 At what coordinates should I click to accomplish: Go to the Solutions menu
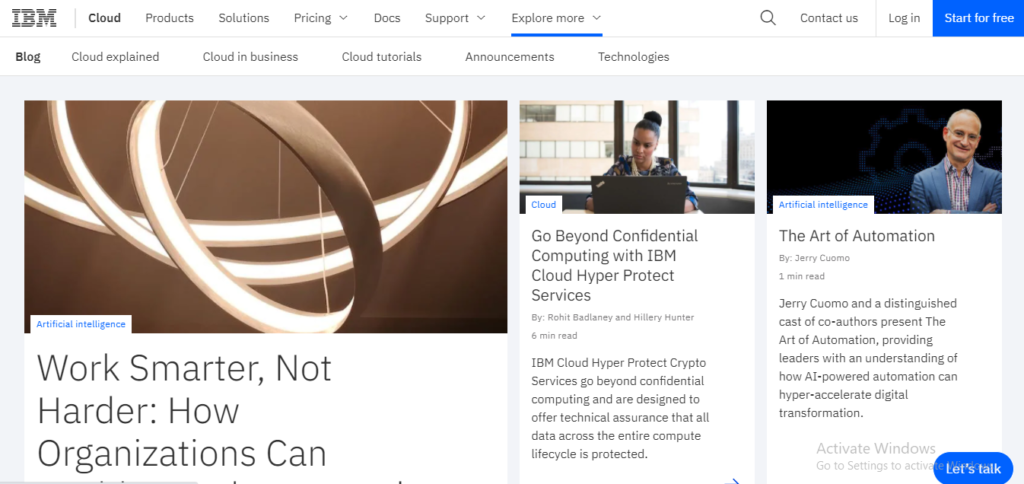point(244,18)
